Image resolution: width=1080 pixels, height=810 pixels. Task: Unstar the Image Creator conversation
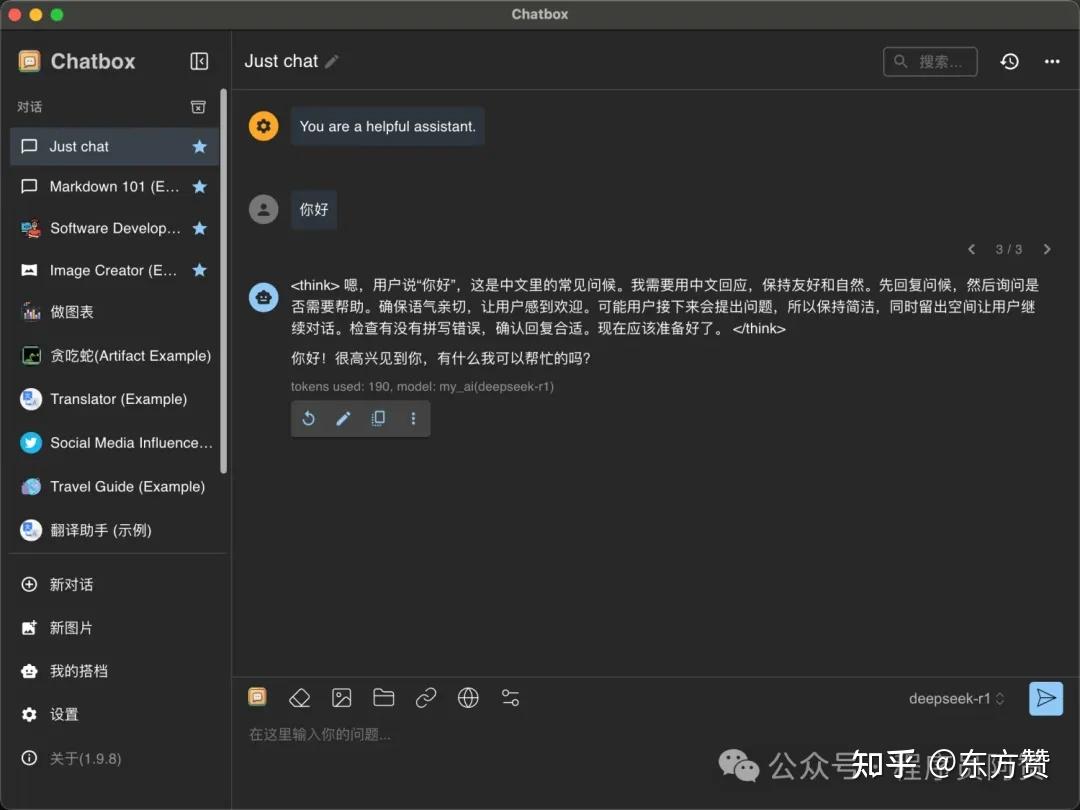tap(200, 270)
